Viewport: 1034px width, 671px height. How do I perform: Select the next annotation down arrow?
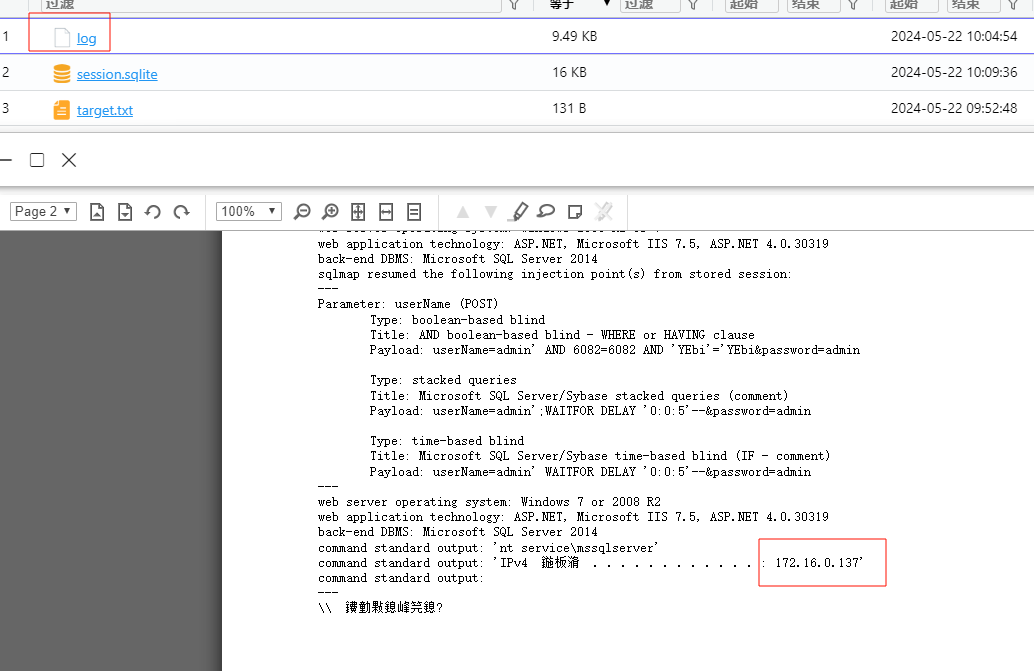(491, 212)
